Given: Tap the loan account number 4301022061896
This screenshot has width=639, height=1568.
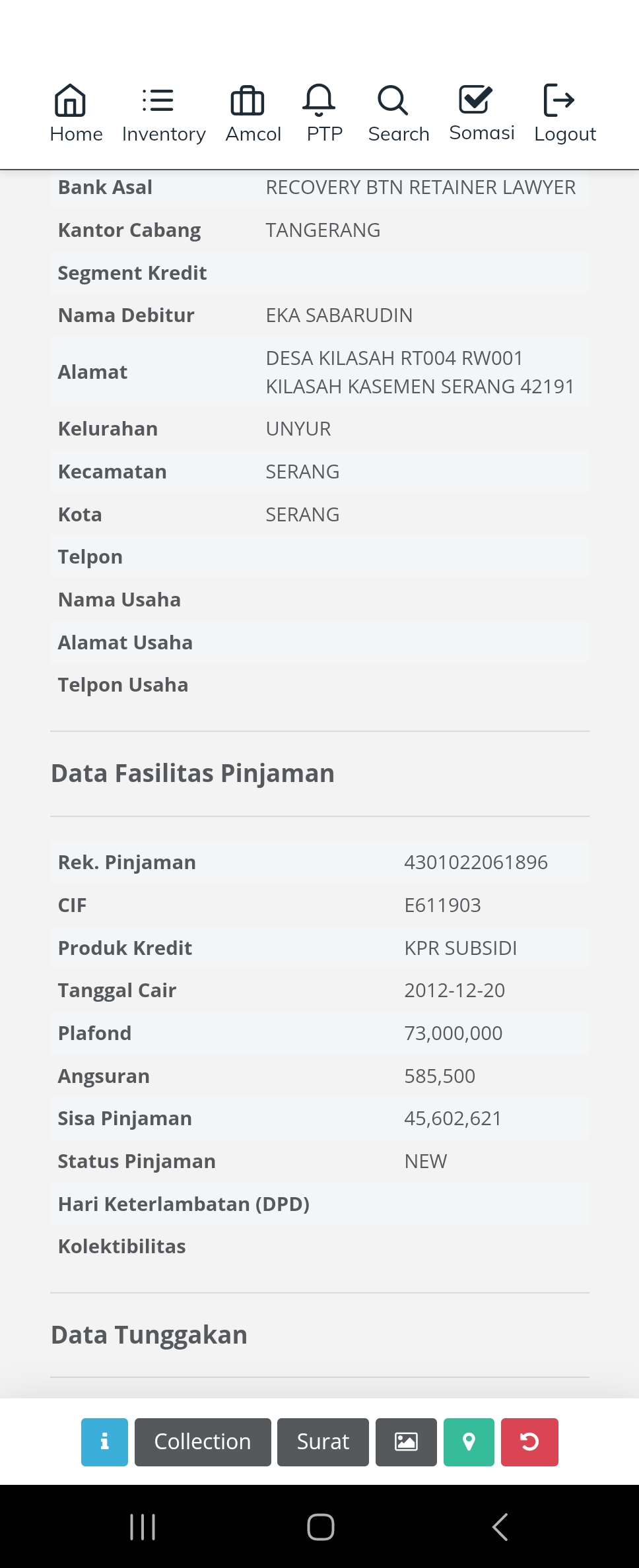Looking at the screenshot, I should (x=476, y=863).
